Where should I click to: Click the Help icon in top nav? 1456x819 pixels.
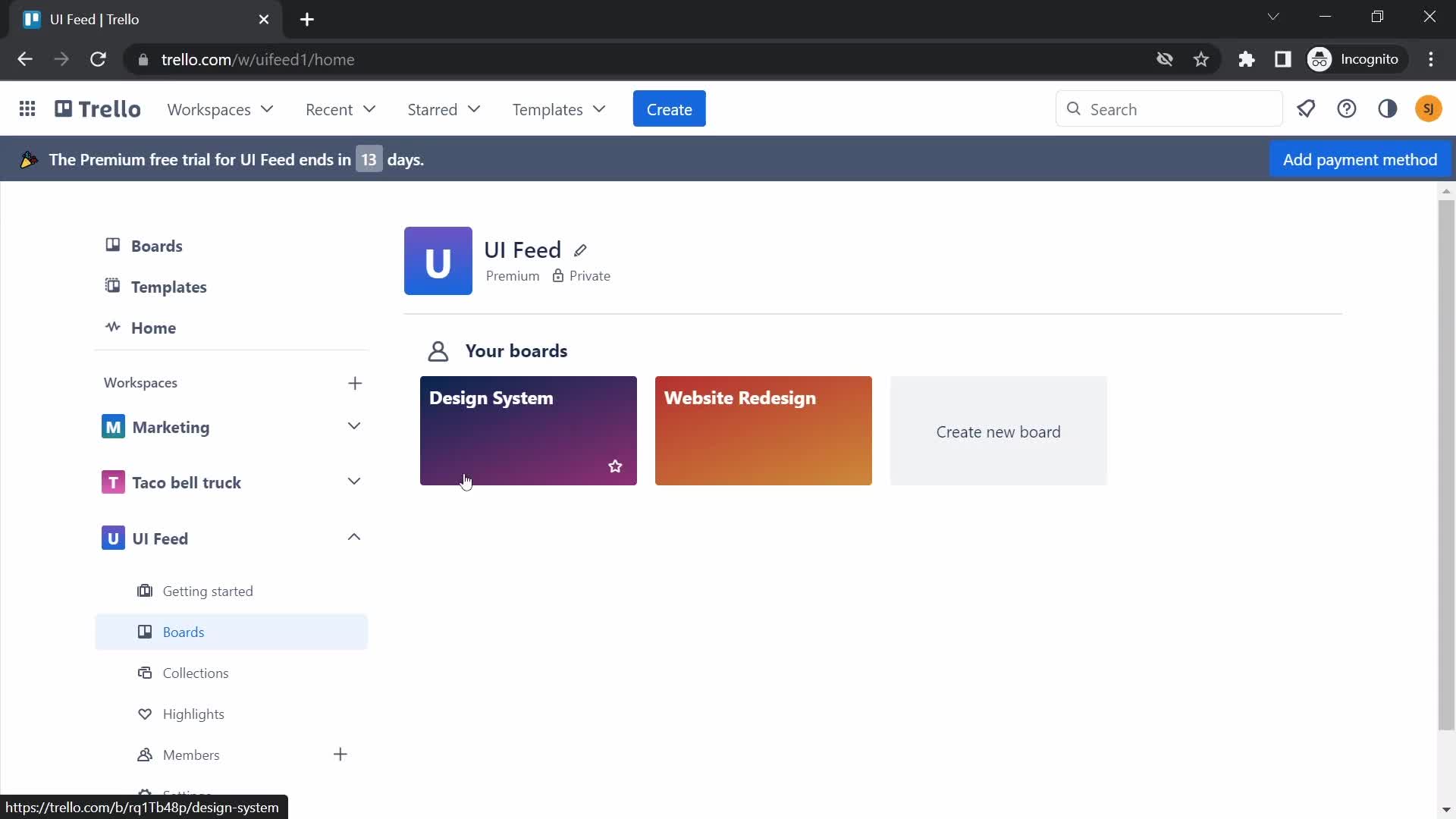pos(1348,109)
